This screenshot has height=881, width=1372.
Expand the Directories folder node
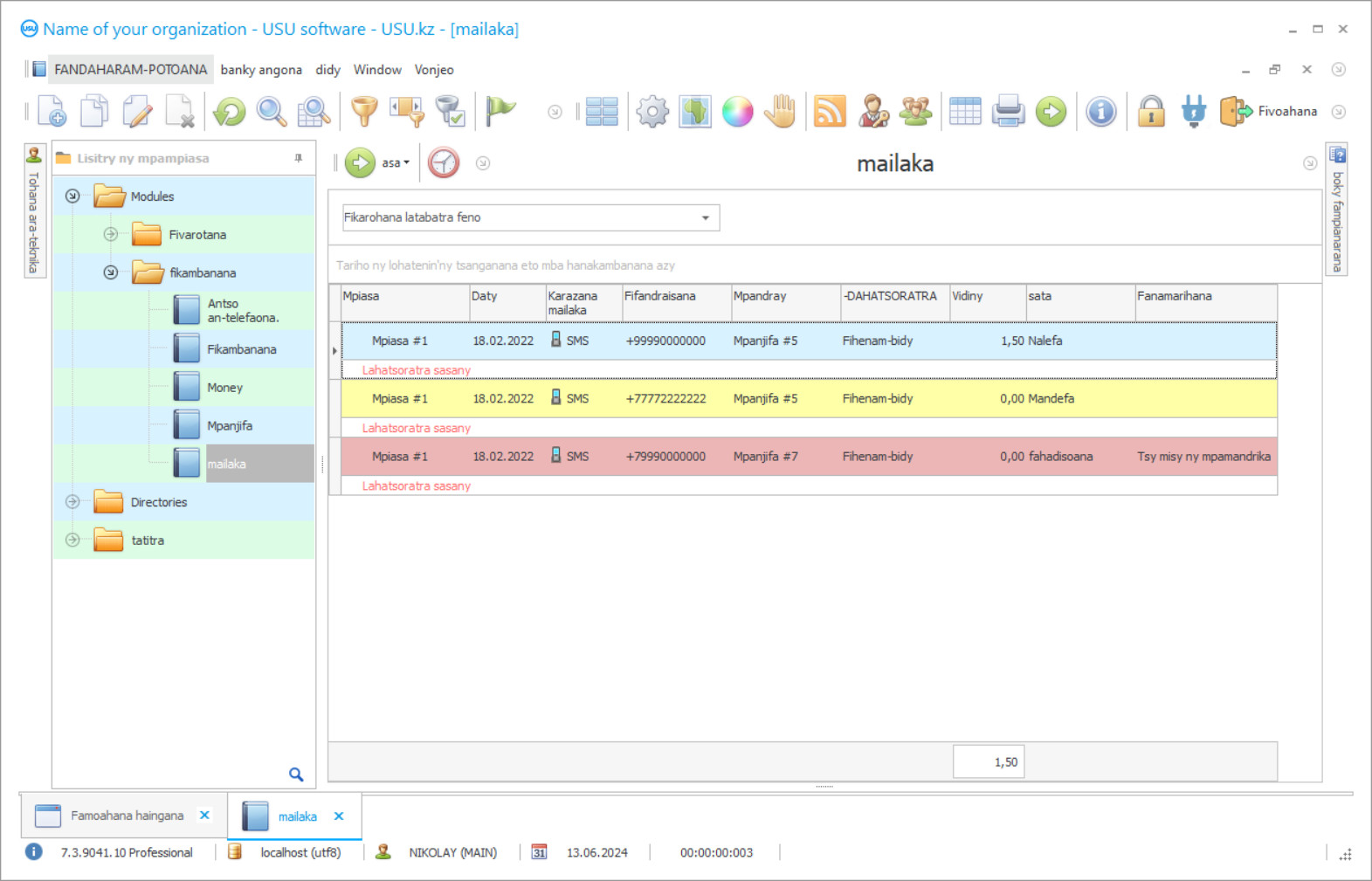tap(73, 502)
